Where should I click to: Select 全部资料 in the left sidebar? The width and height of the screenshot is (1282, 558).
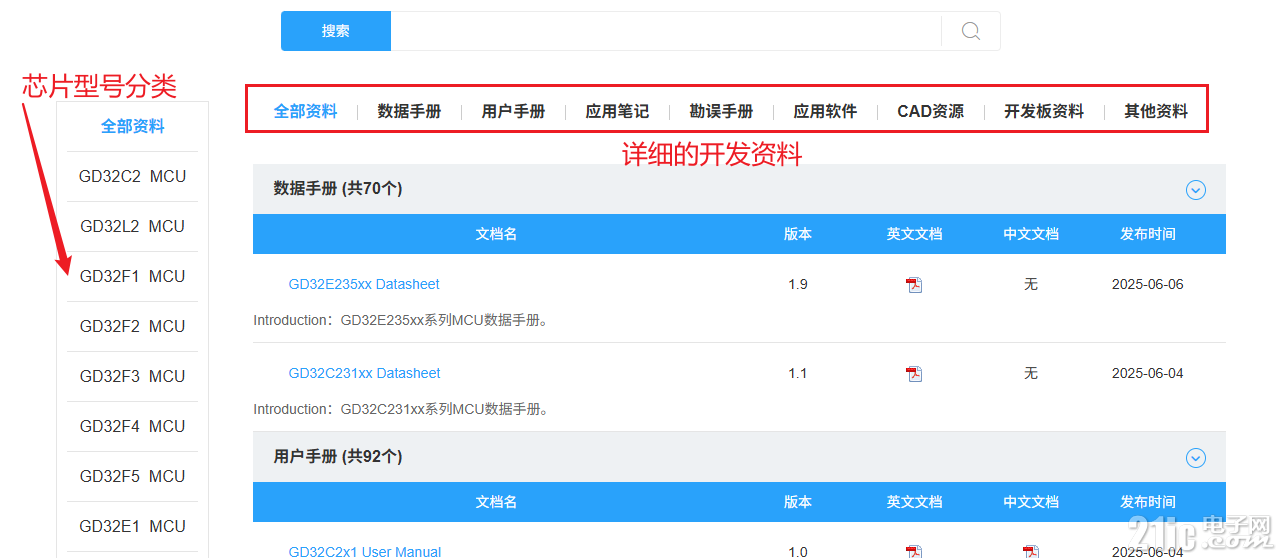click(133, 127)
